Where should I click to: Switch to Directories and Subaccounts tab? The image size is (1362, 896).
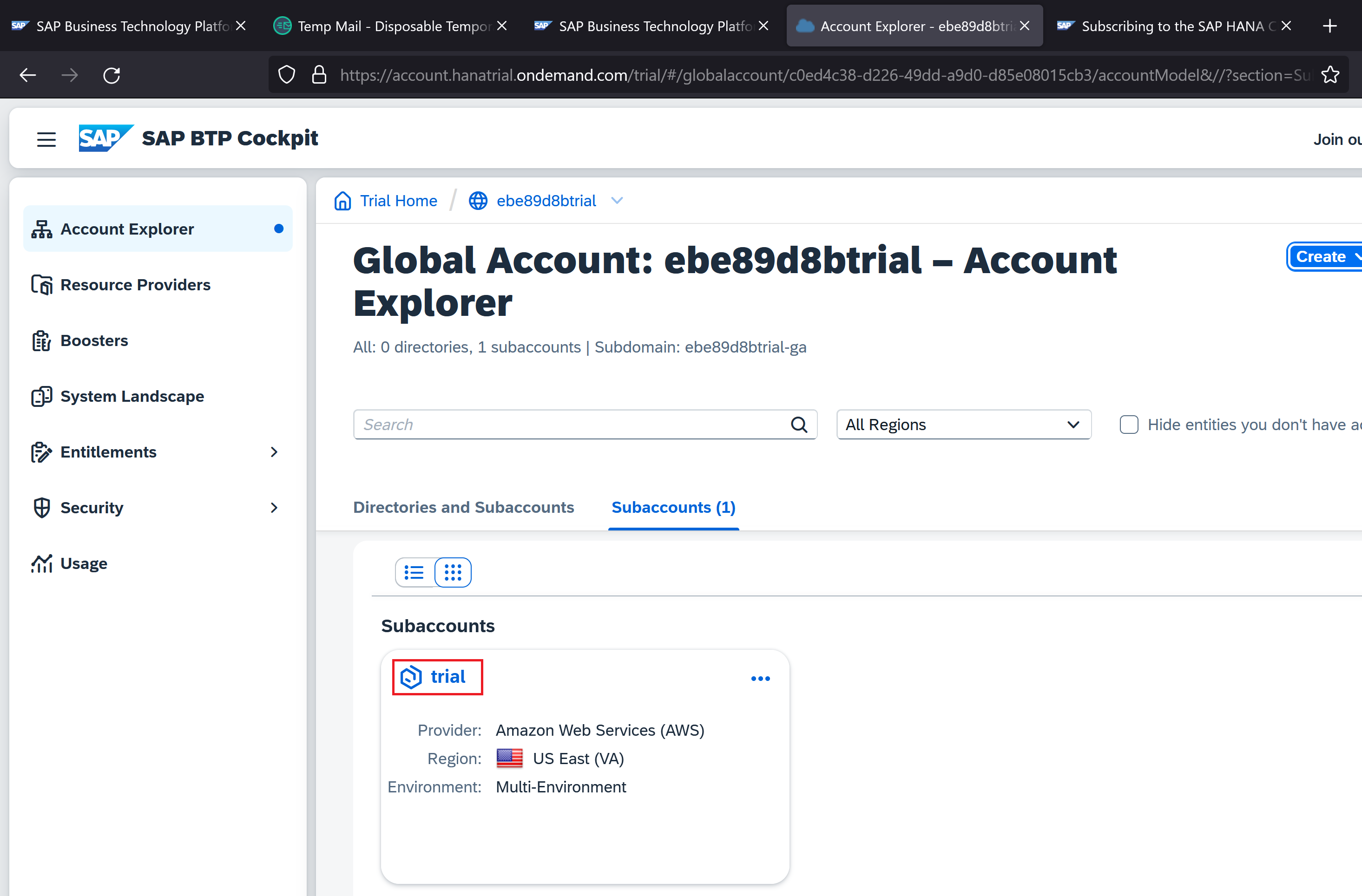point(463,508)
